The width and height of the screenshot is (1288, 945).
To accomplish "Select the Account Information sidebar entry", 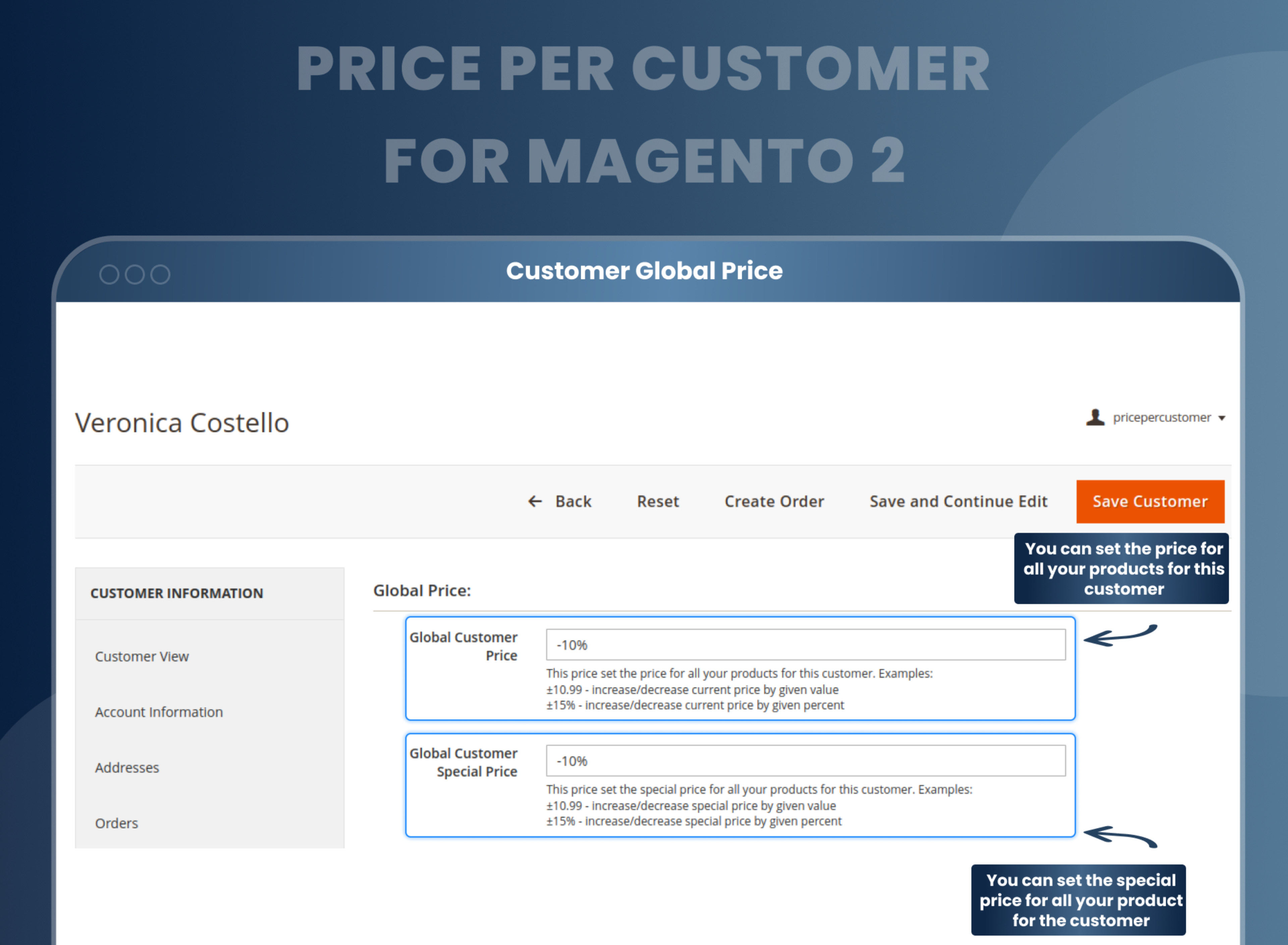I will pos(159,712).
